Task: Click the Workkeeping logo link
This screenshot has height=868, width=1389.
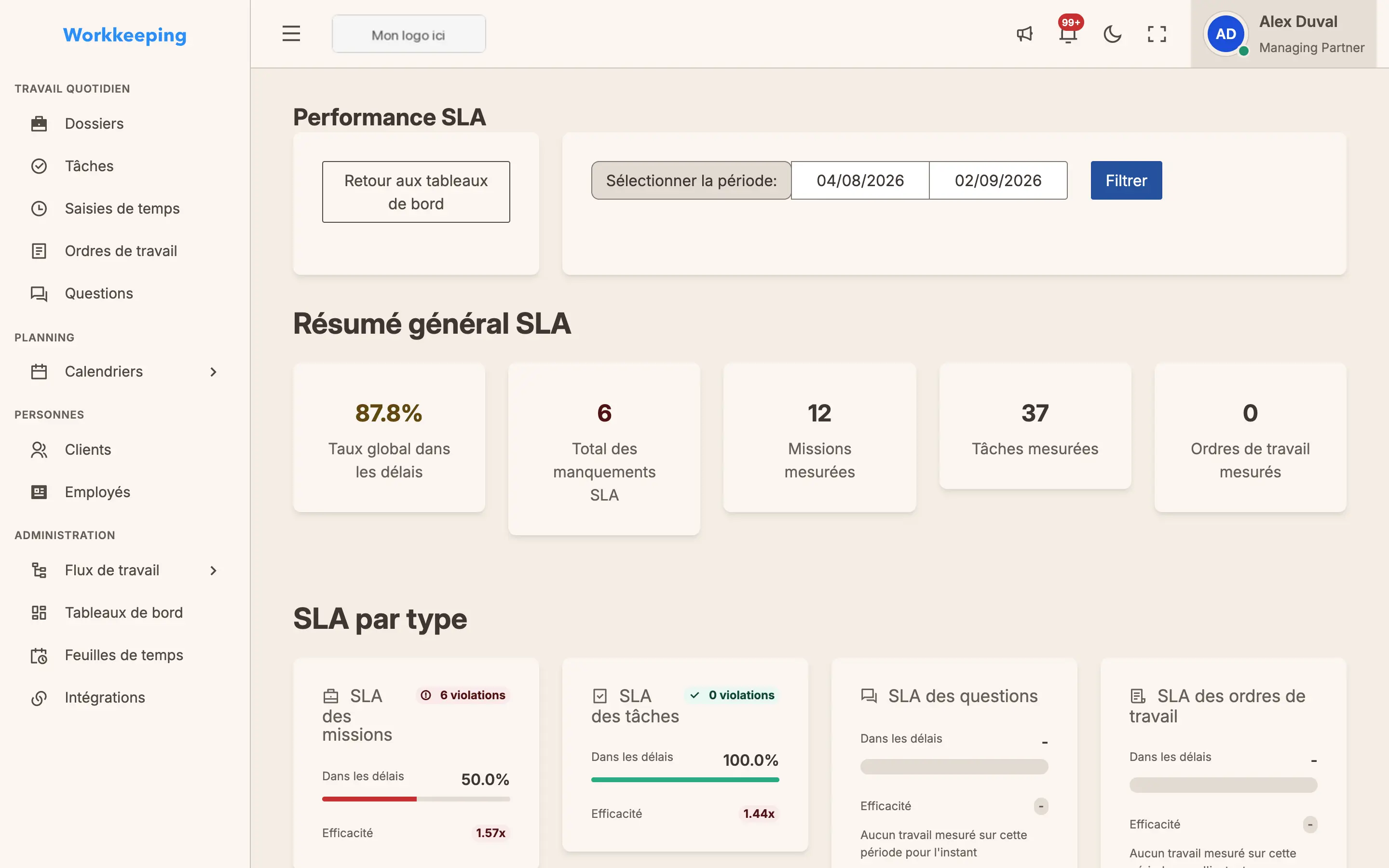Action: click(x=124, y=35)
